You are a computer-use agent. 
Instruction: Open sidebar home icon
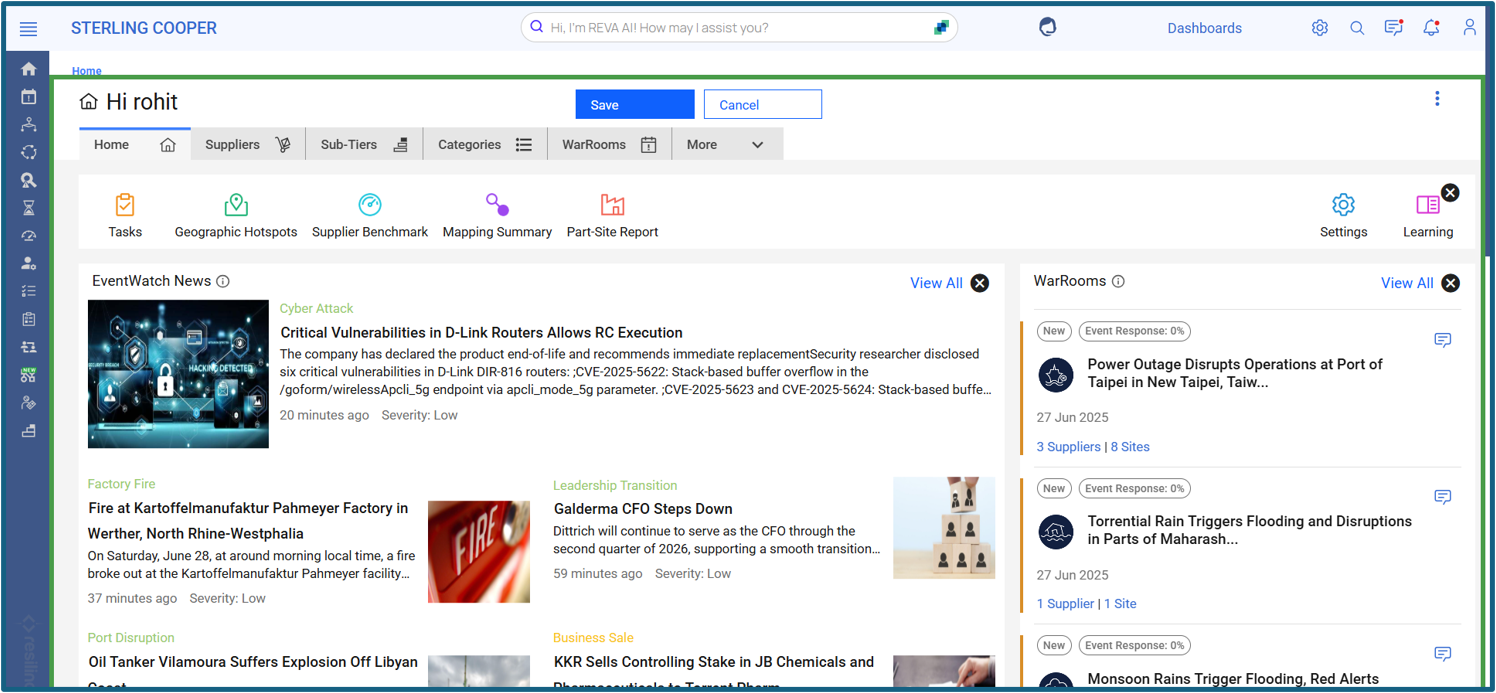(28, 69)
